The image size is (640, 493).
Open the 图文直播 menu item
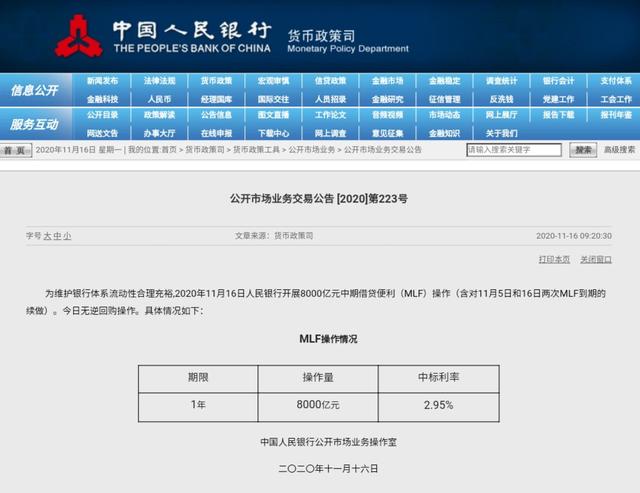(x=273, y=115)
